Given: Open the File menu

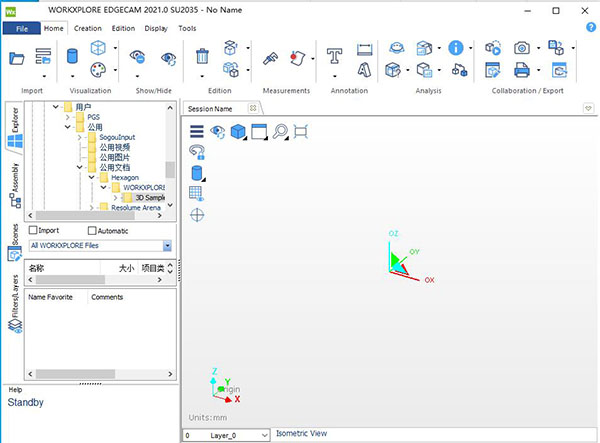Looking at the screenshot, I should coord(22,28).
